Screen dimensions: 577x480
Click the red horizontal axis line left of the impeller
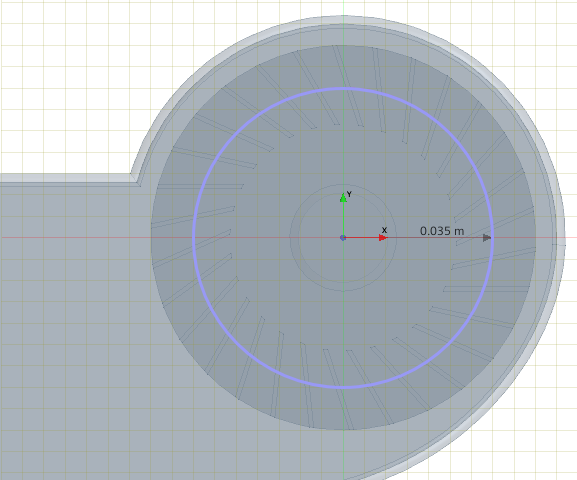[x=74, y=237]
